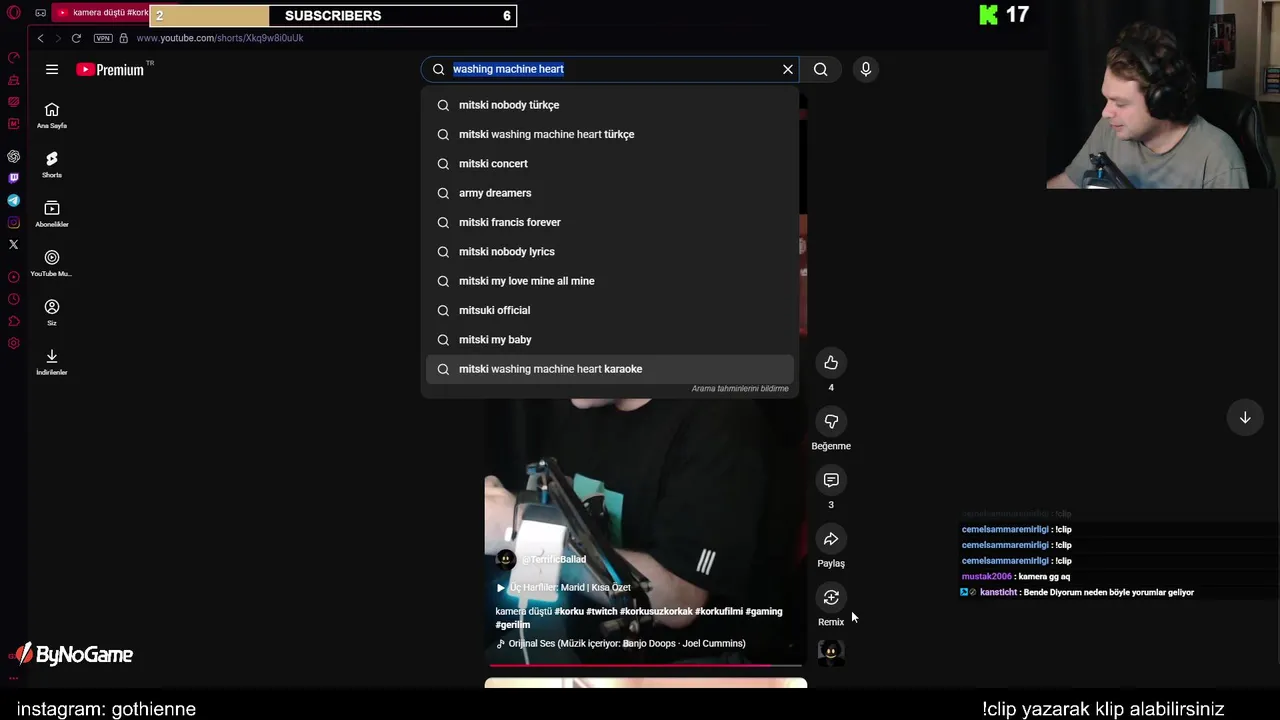The height and width of the screenshot is (720, 1280).
Task: Click the site security lock icon
Action: click(x=124, y=38)
